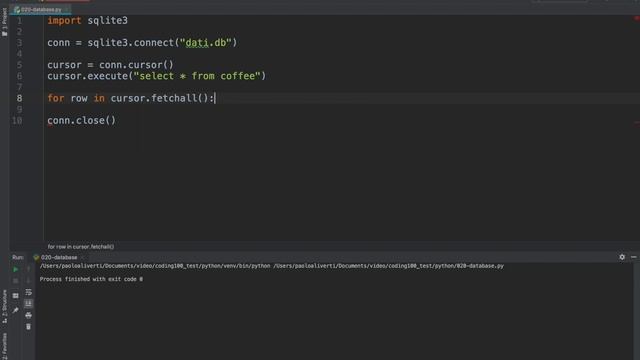
Task: Open Run panel settings gear
Action: coord(622,257)
